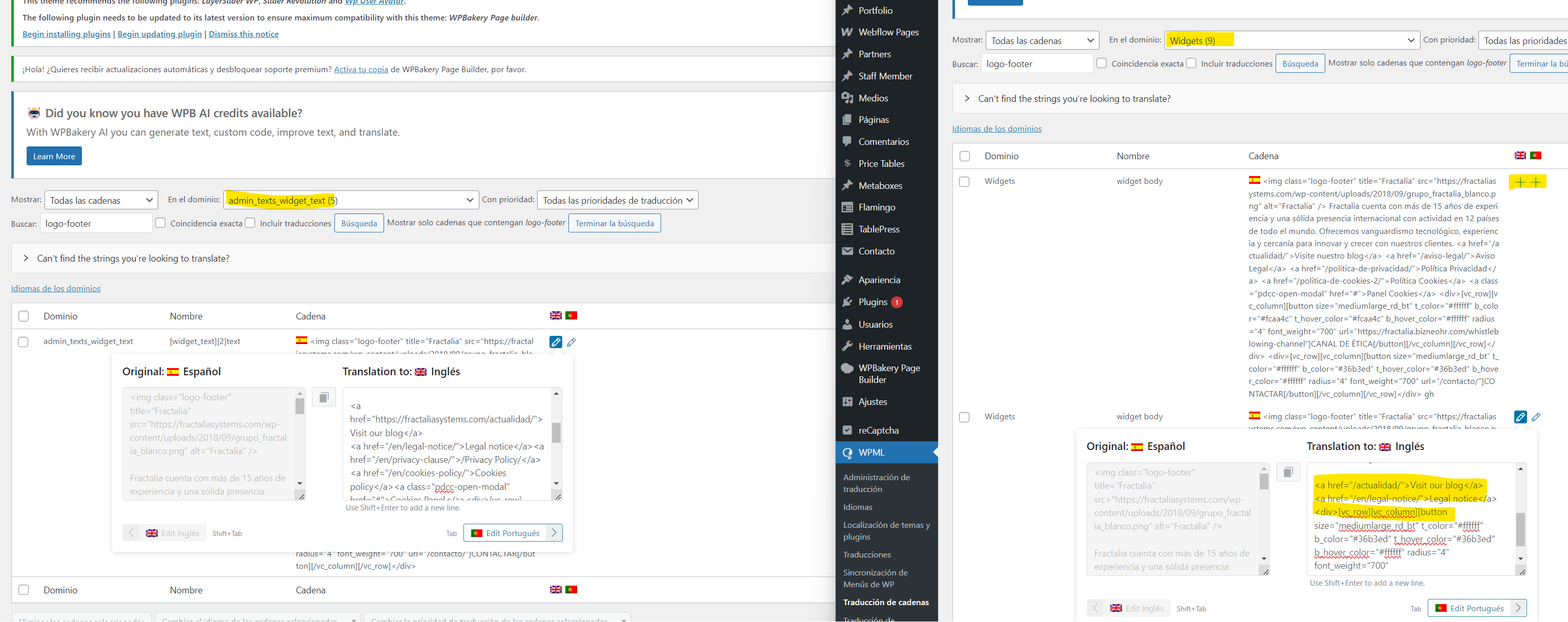This screenshot has height=622, width=1568.
Task: Toggle Coincidencia exacta checkbox beside Widgets search
Action: click(1101, 62)
